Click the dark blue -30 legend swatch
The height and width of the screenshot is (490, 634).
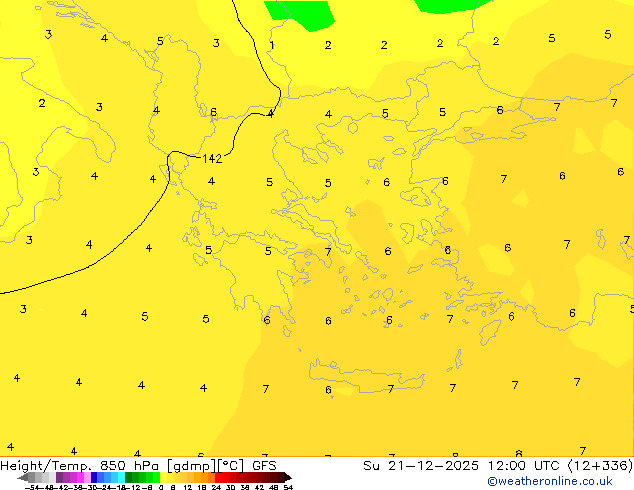tap(94, 477)
